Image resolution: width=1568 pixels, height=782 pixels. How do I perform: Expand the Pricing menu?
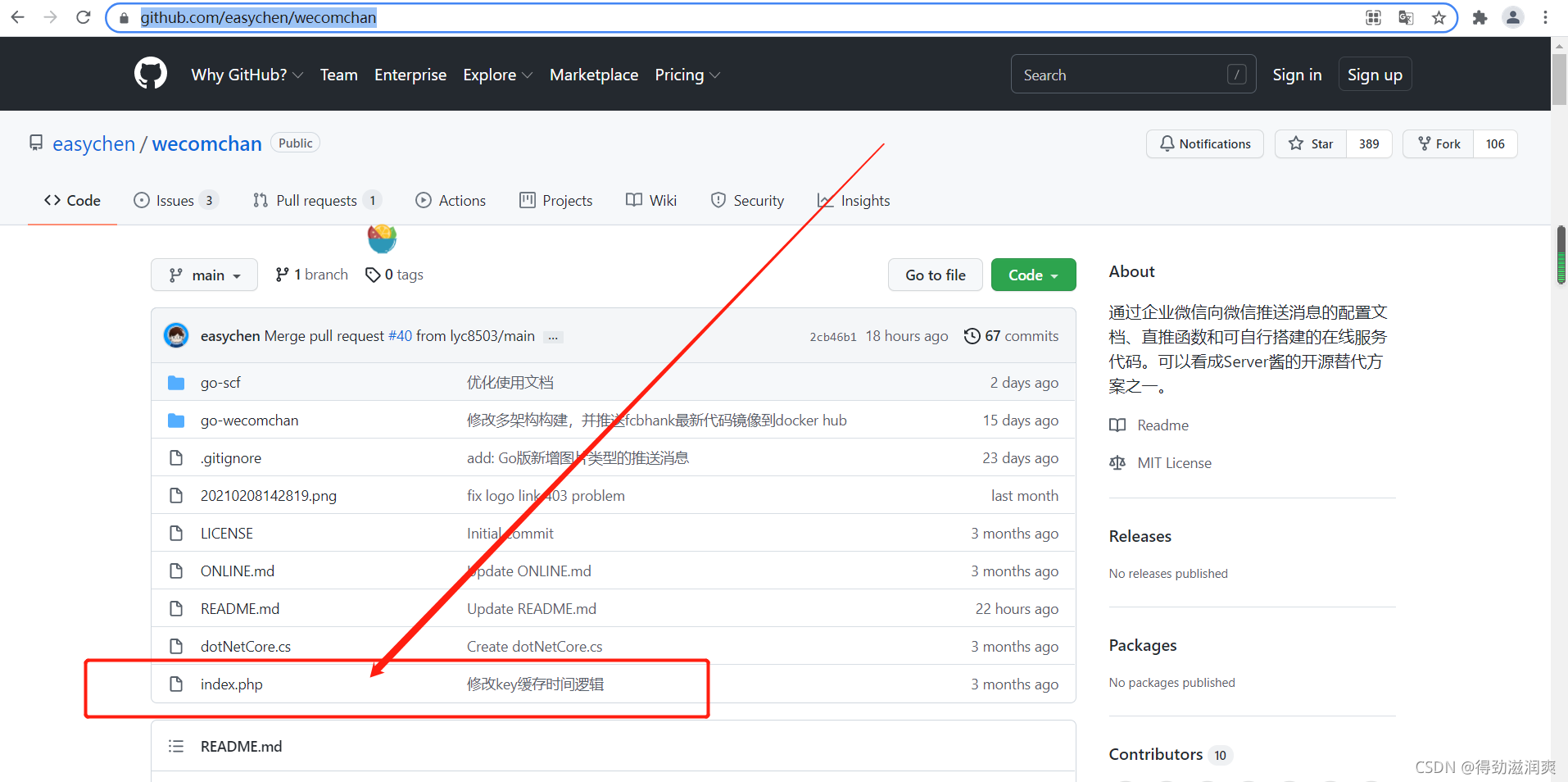pos(687,75)
